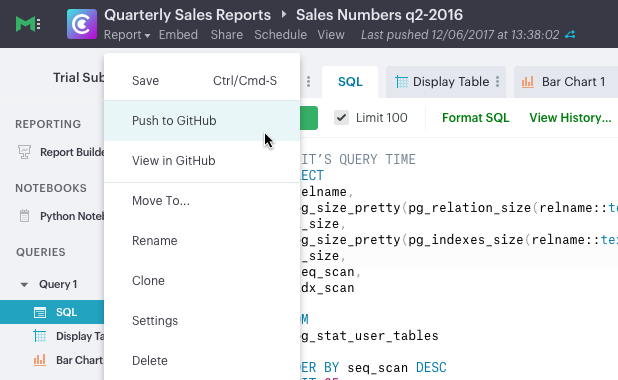Open the Share option

tap(227, 35)
